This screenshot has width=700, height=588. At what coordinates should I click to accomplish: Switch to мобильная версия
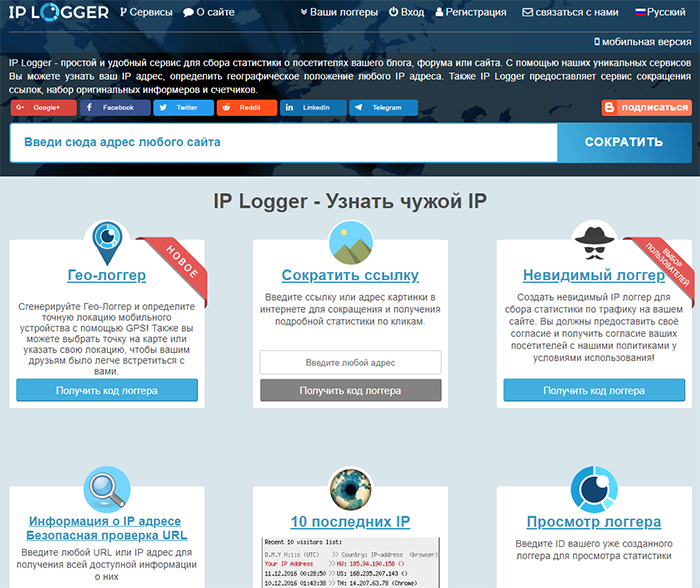[643, 42]
